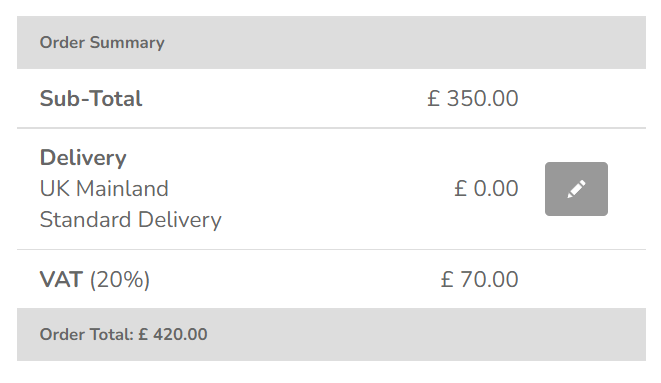The width and height of the screenshot is (661, 383).
Task: Select the 70.00 VAT figure
Action: click(x=489, y=279)
